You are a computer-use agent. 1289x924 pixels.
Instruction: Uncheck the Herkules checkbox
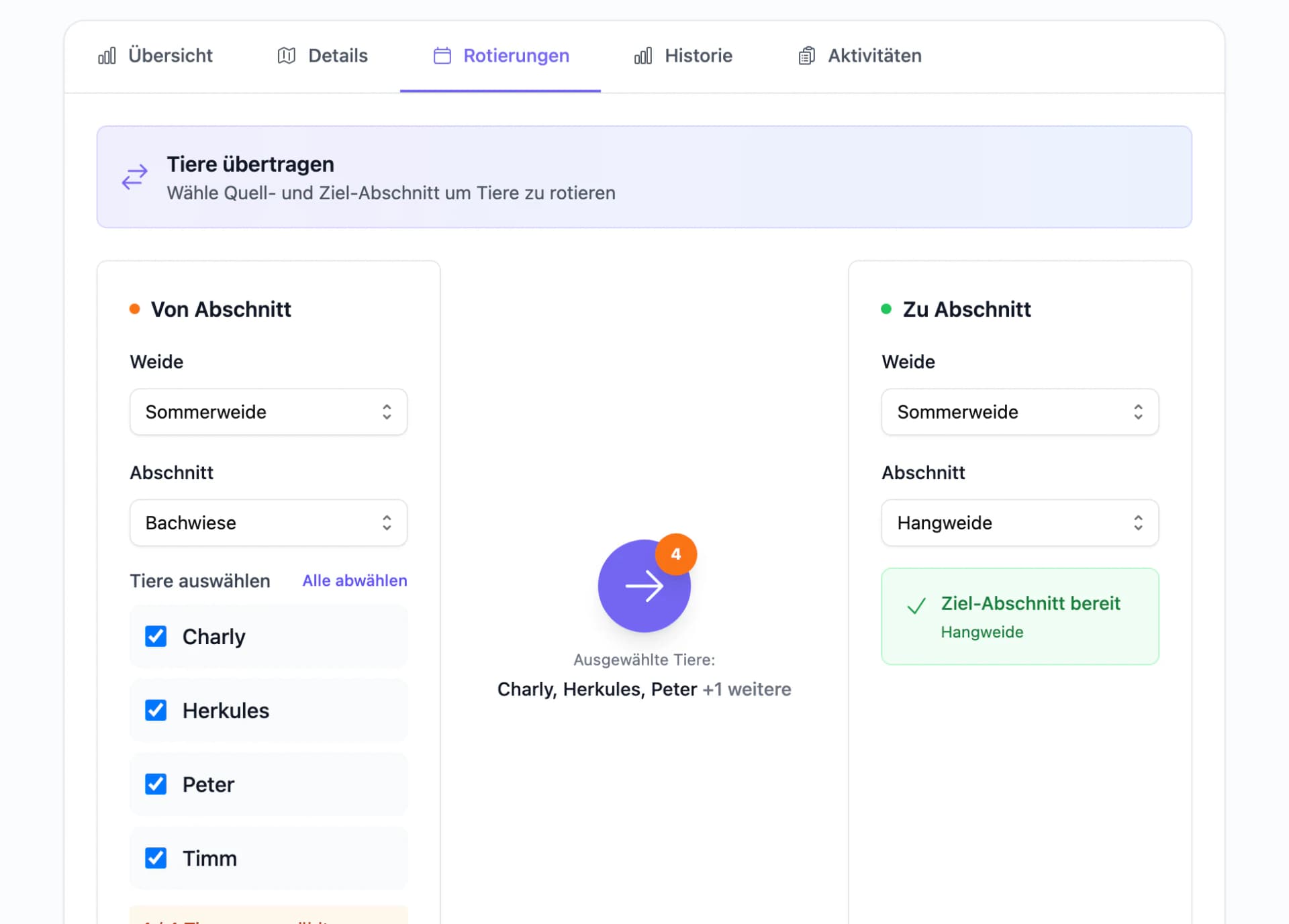[156, 710]
